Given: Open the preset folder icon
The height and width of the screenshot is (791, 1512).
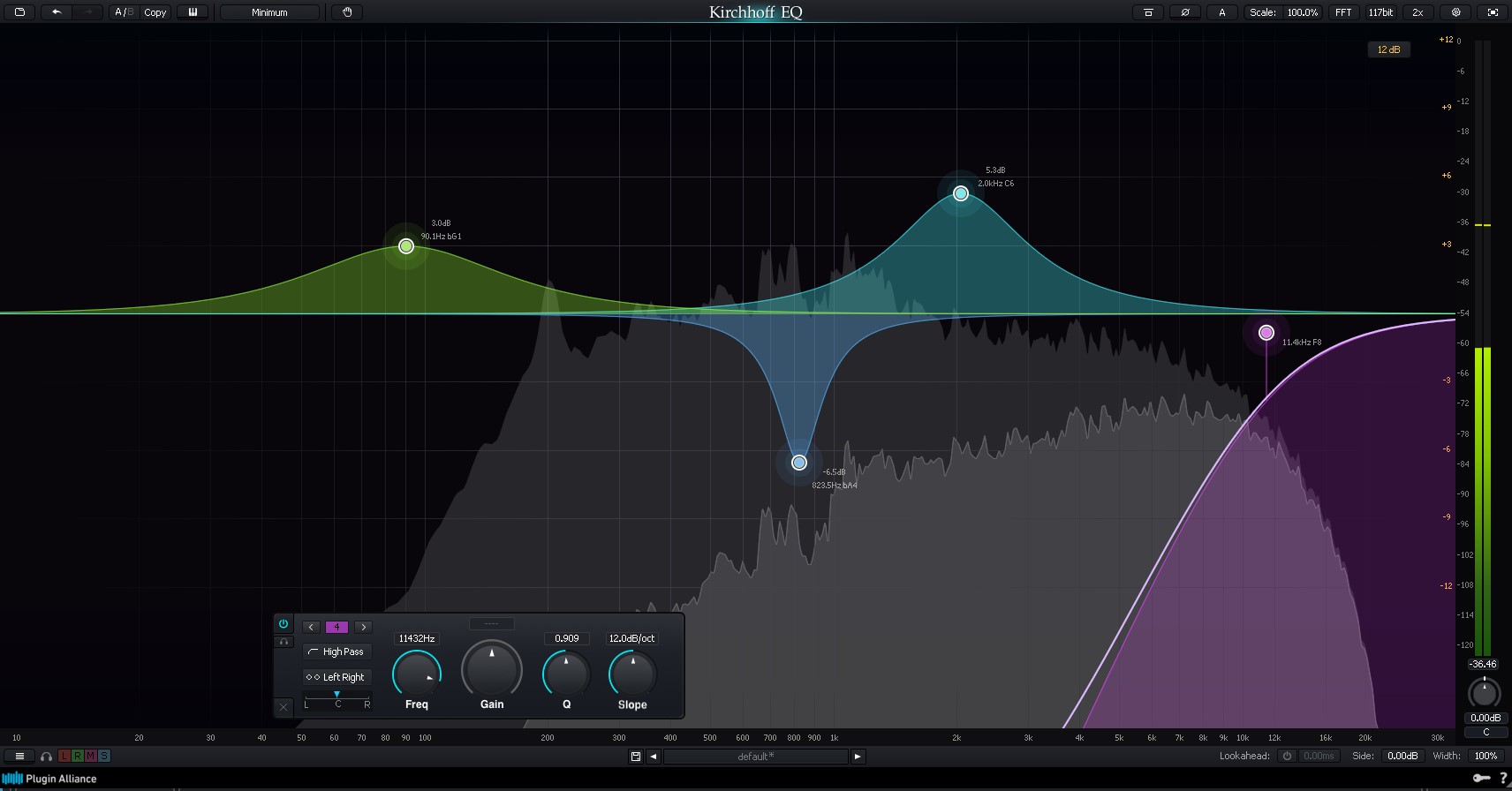Looking at the screenshot, I should [x=19, y=12].
